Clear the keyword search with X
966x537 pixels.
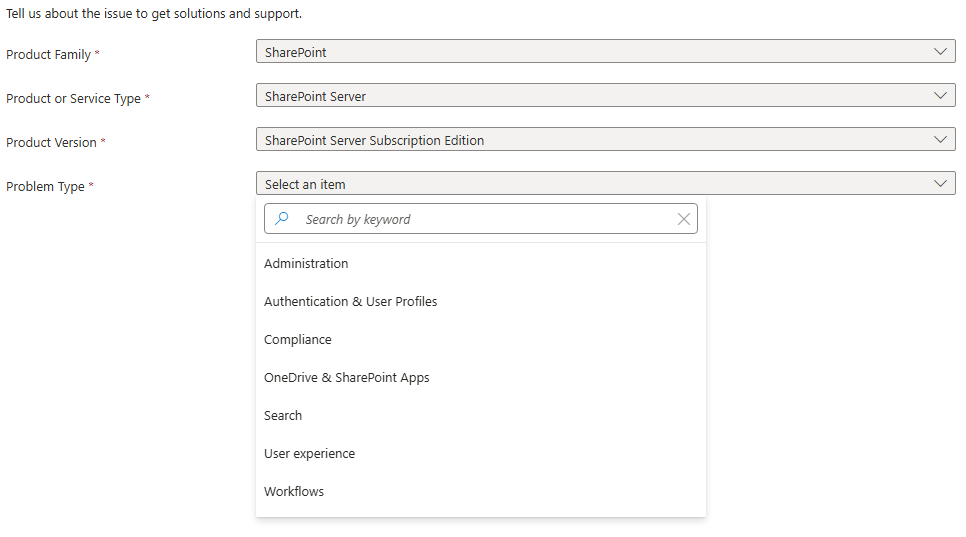pyautogui.click(x=683, y=219)
